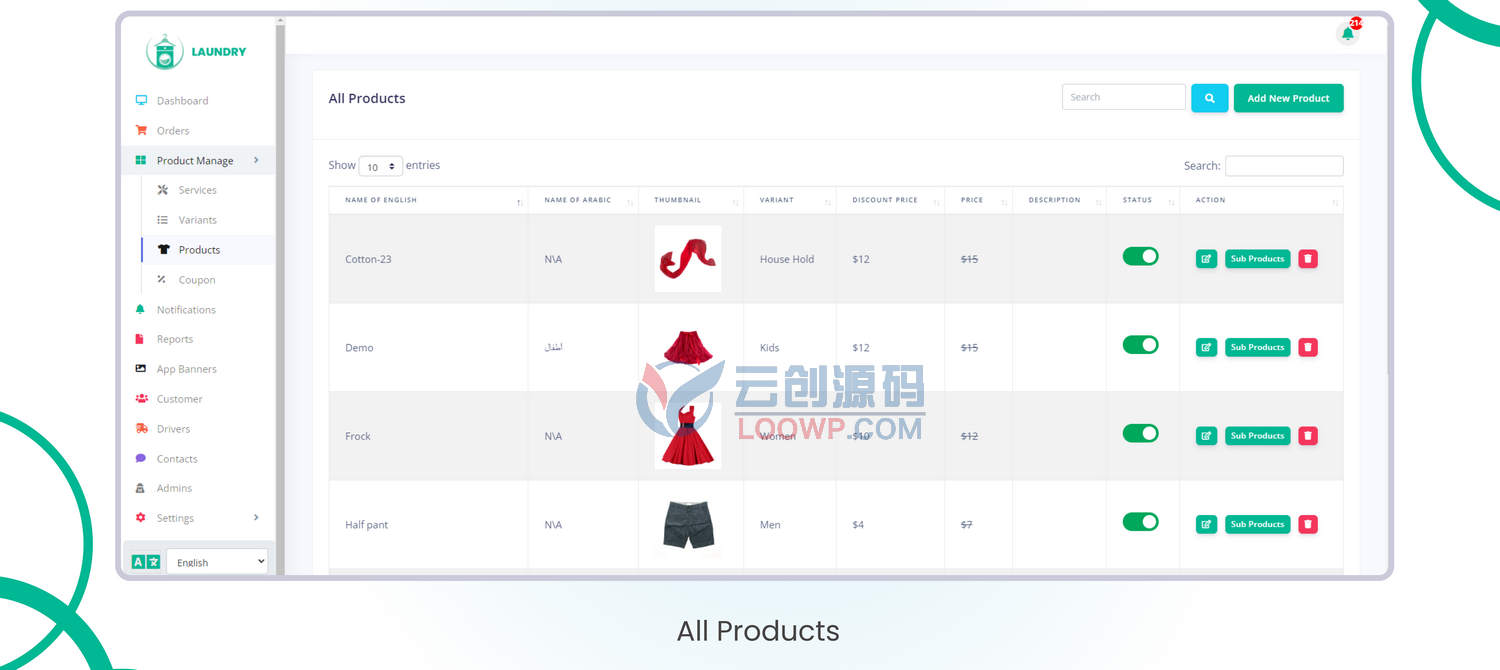The height and width of the screenshot is (670, 1500).
Task: Click the Contacts chat bubble icon
Action: (x=141, y=458)
